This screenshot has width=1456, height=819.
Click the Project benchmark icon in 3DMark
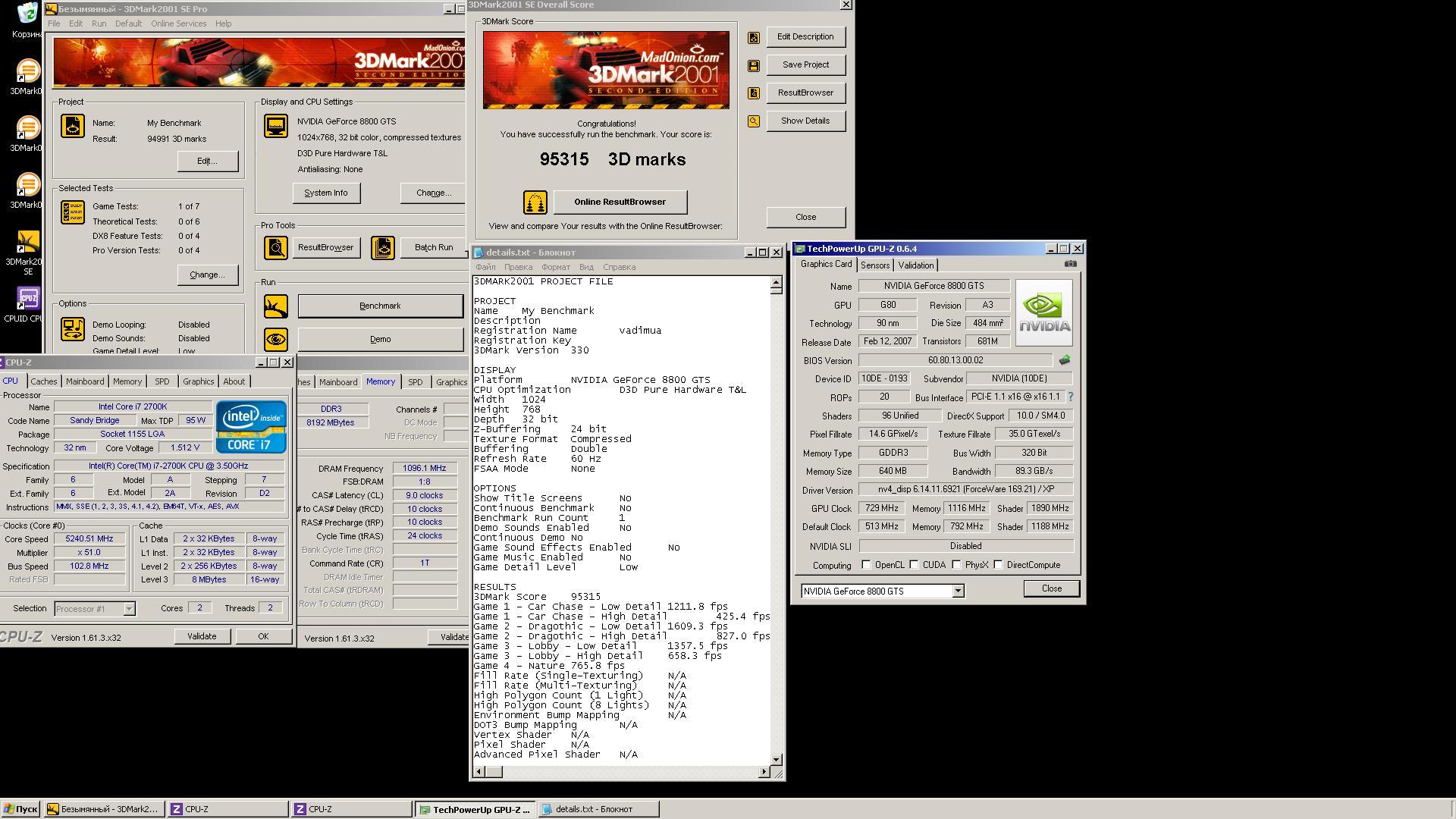pyautogui.click(x=73, y=126)
